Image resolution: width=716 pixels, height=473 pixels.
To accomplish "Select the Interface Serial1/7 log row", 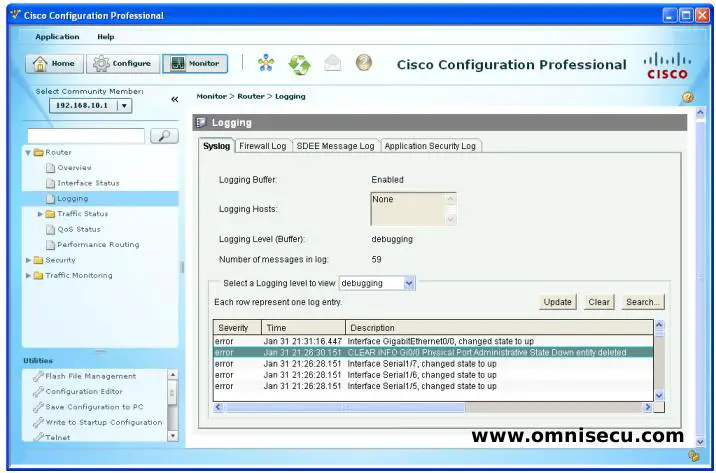I will click(433, 364).
